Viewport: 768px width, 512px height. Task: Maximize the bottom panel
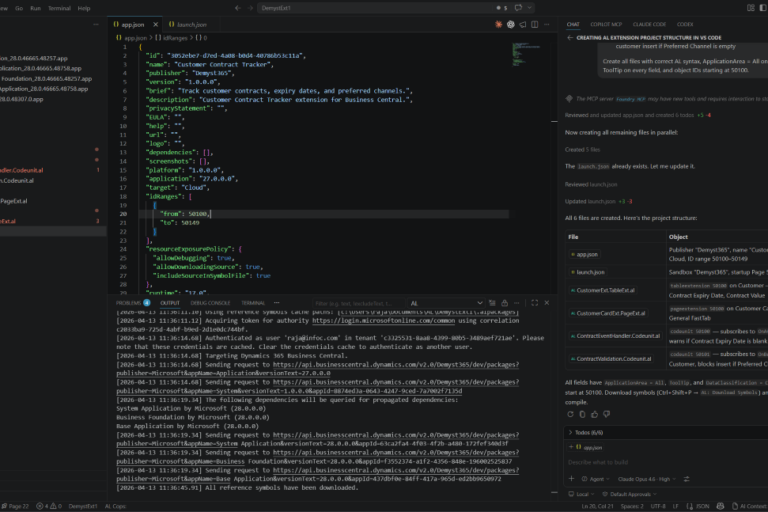(x=534, y=303)
